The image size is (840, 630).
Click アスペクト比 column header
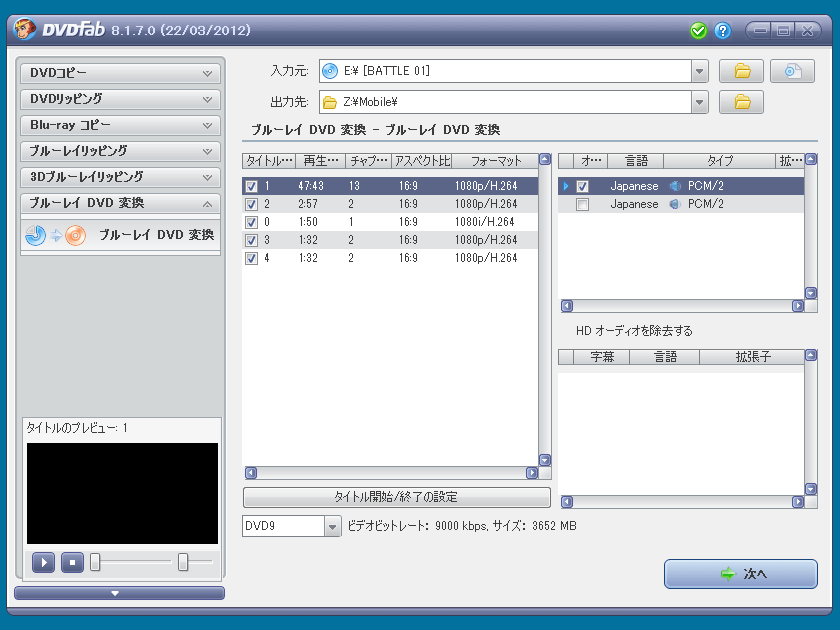click(x=422, y=161)
